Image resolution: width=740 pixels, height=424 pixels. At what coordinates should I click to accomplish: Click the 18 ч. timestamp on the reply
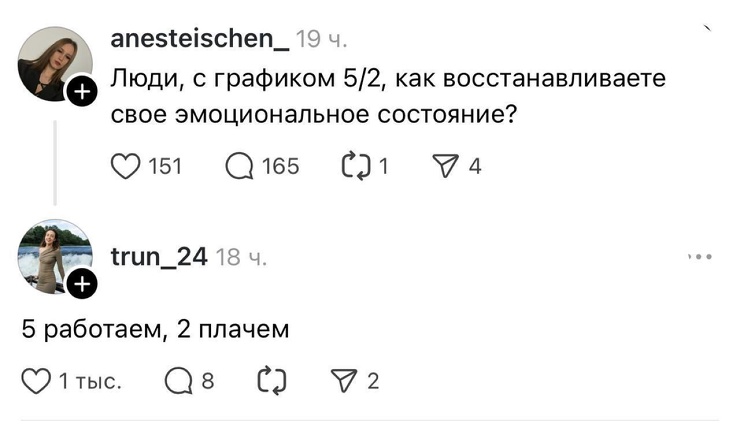(241, 257)
